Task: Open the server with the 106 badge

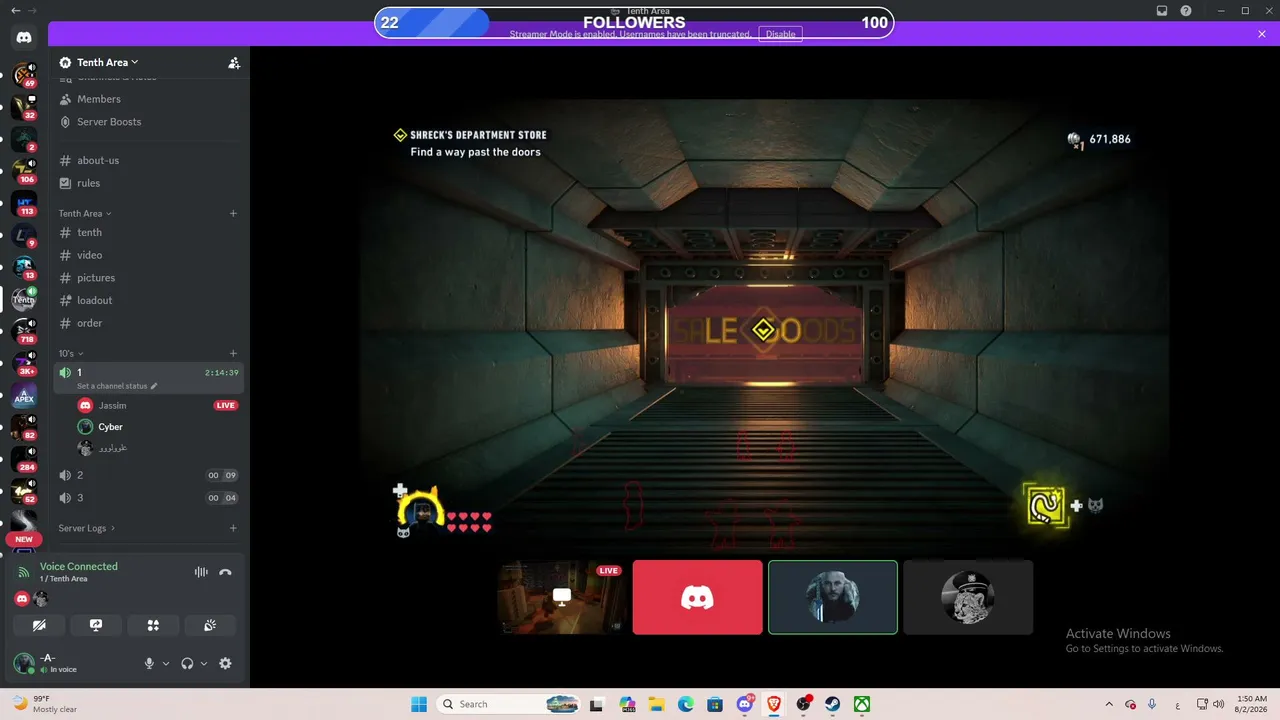Action: 24,171
